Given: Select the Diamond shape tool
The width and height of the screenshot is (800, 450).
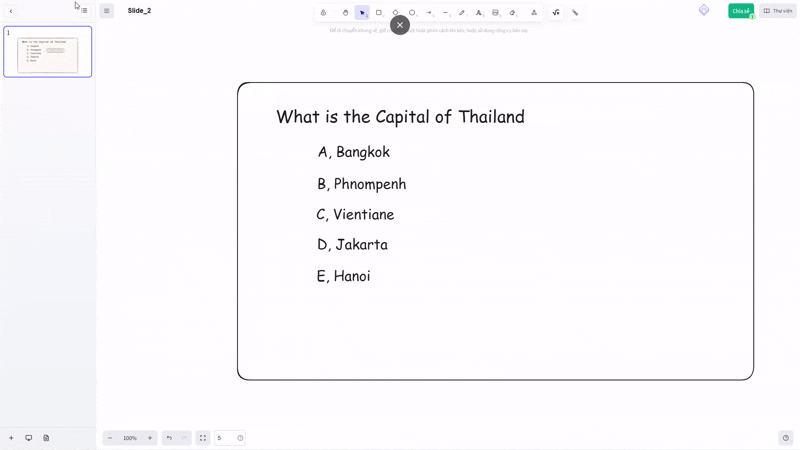Looking at the screenshot, I should (395, 13).
